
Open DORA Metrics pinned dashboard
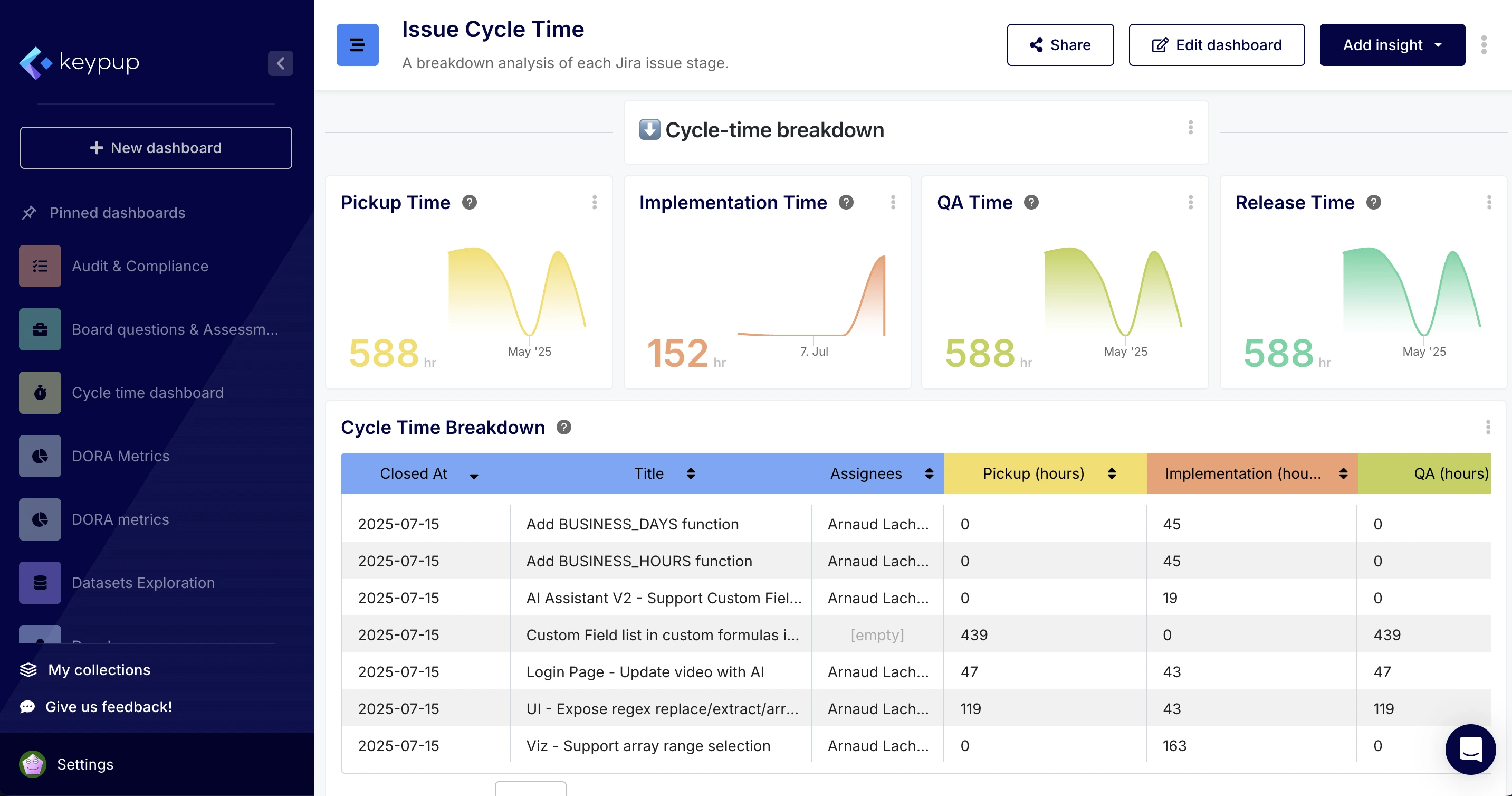(120, 456)
